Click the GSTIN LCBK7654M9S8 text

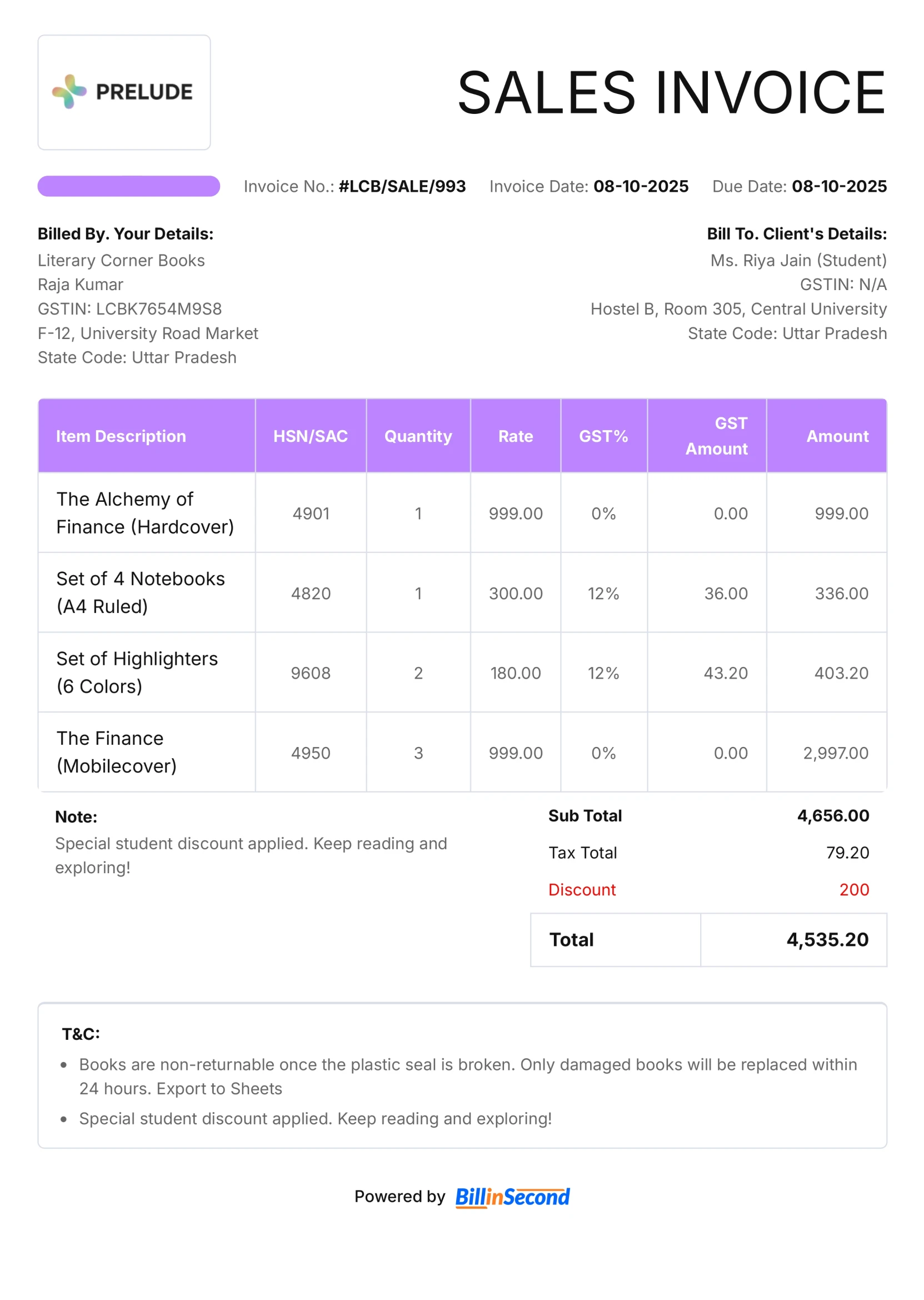[x=129, y=309]
